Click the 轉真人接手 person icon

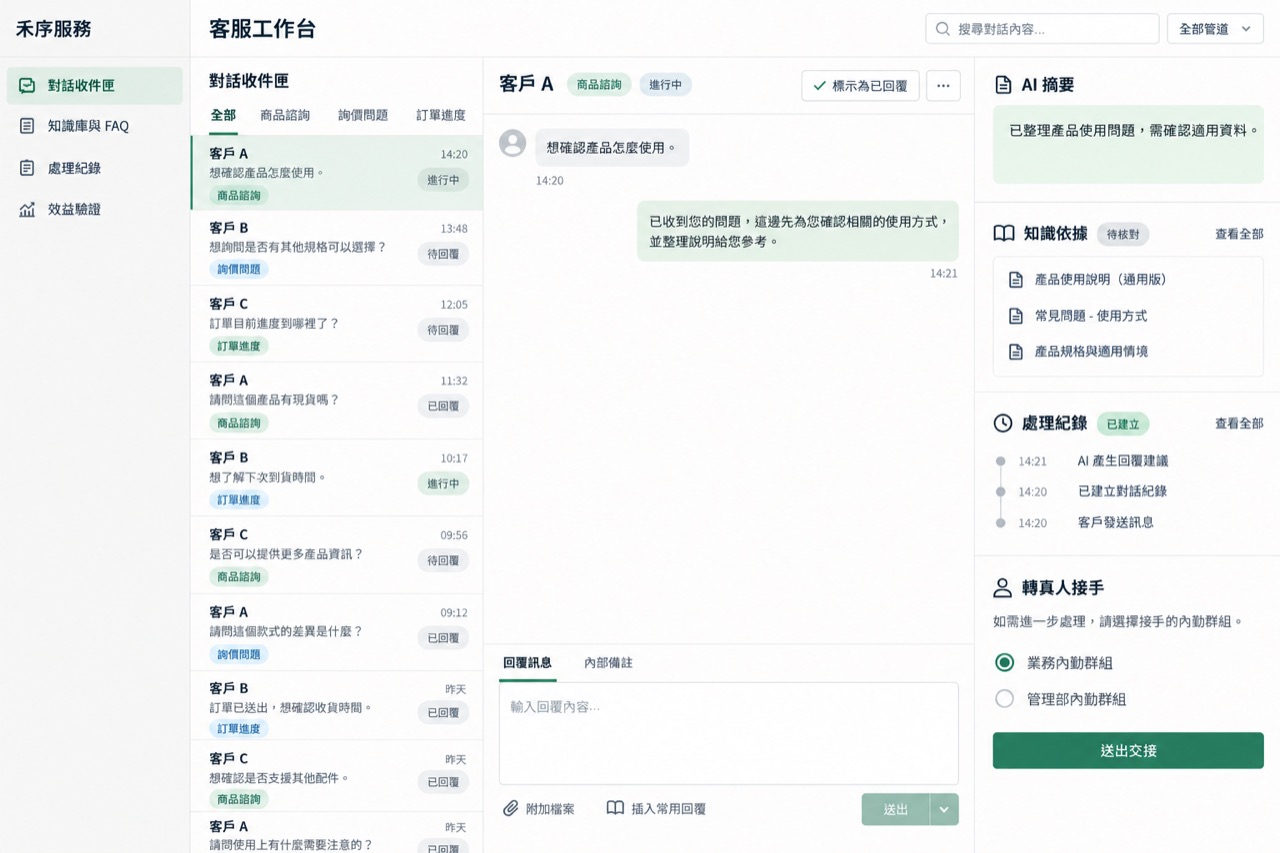click(x=1003, y=588)
